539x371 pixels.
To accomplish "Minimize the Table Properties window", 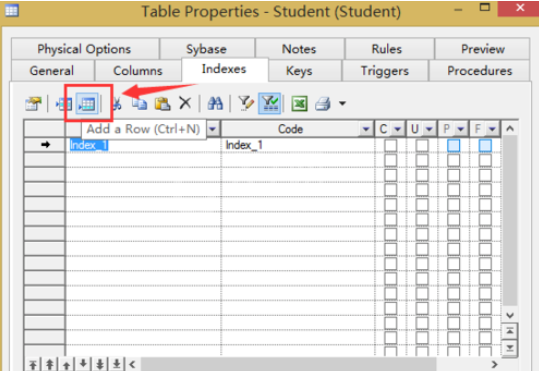I will 458,9.
